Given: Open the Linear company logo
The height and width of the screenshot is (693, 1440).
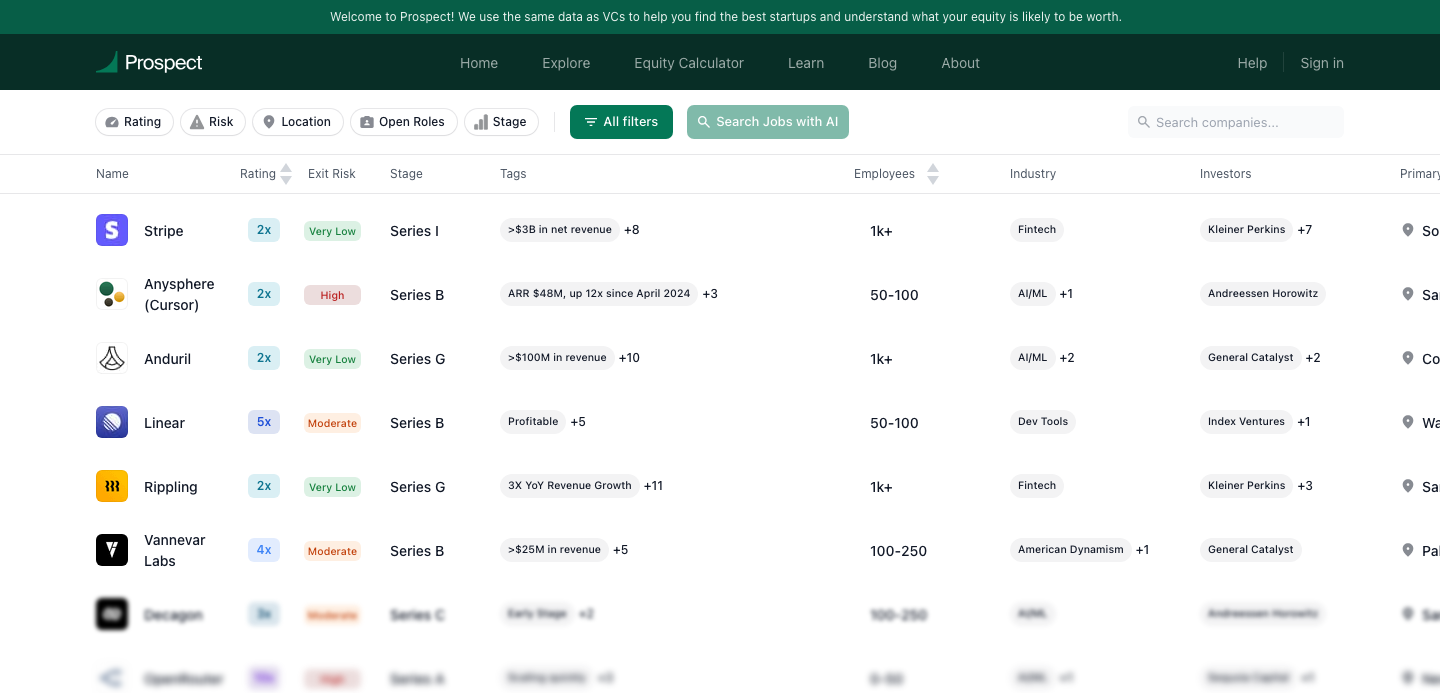Looking at the screenshot, I should tap(112, 422).
